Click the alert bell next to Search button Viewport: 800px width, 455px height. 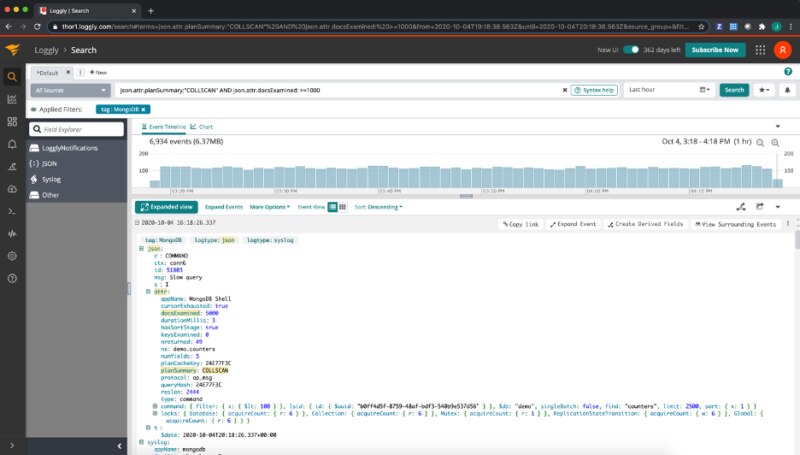click(787, 90)
